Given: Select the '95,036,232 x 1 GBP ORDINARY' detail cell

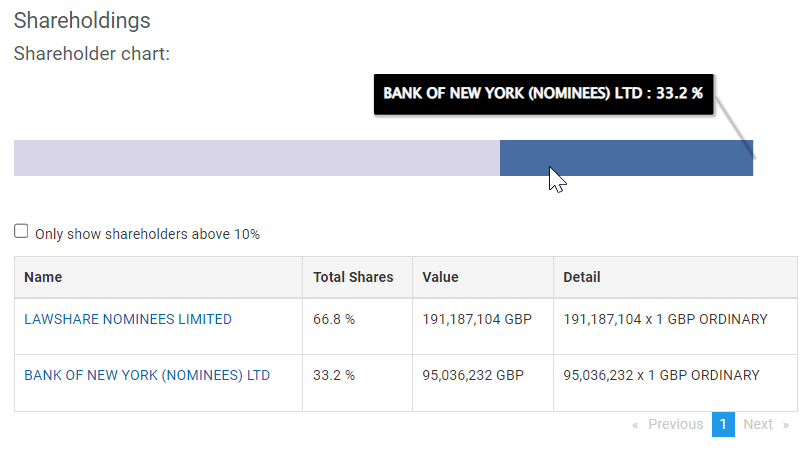Looking at the screenshot, I should (675, 383).
